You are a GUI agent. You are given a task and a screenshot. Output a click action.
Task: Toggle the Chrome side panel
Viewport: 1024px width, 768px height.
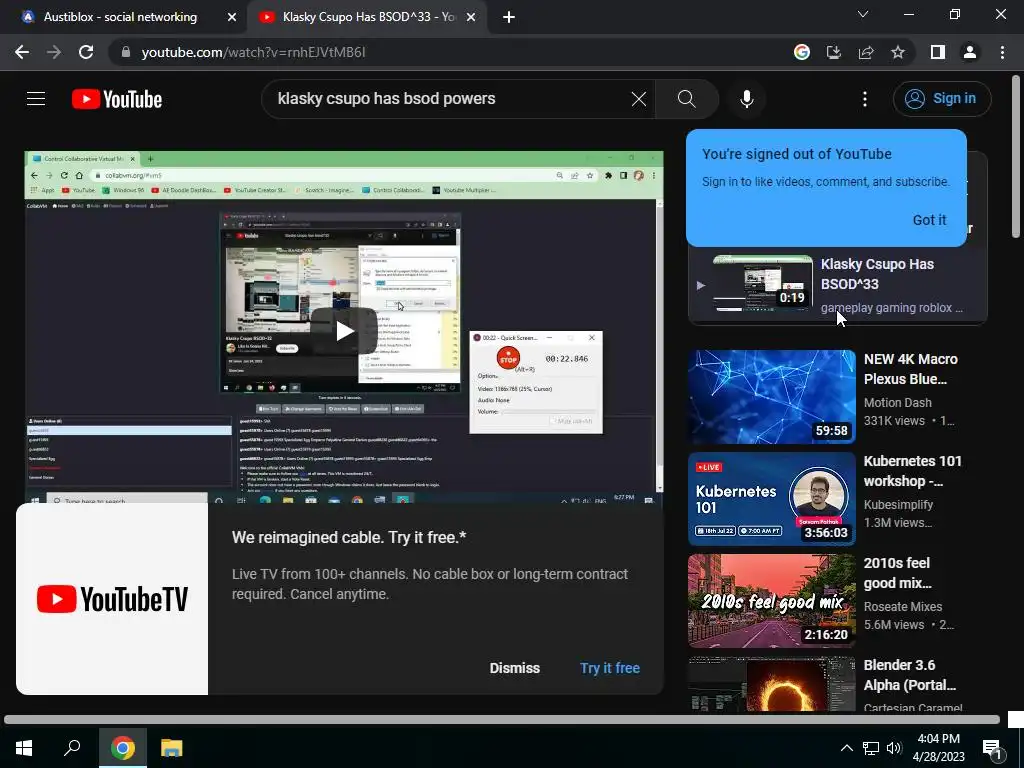[938, 52]
